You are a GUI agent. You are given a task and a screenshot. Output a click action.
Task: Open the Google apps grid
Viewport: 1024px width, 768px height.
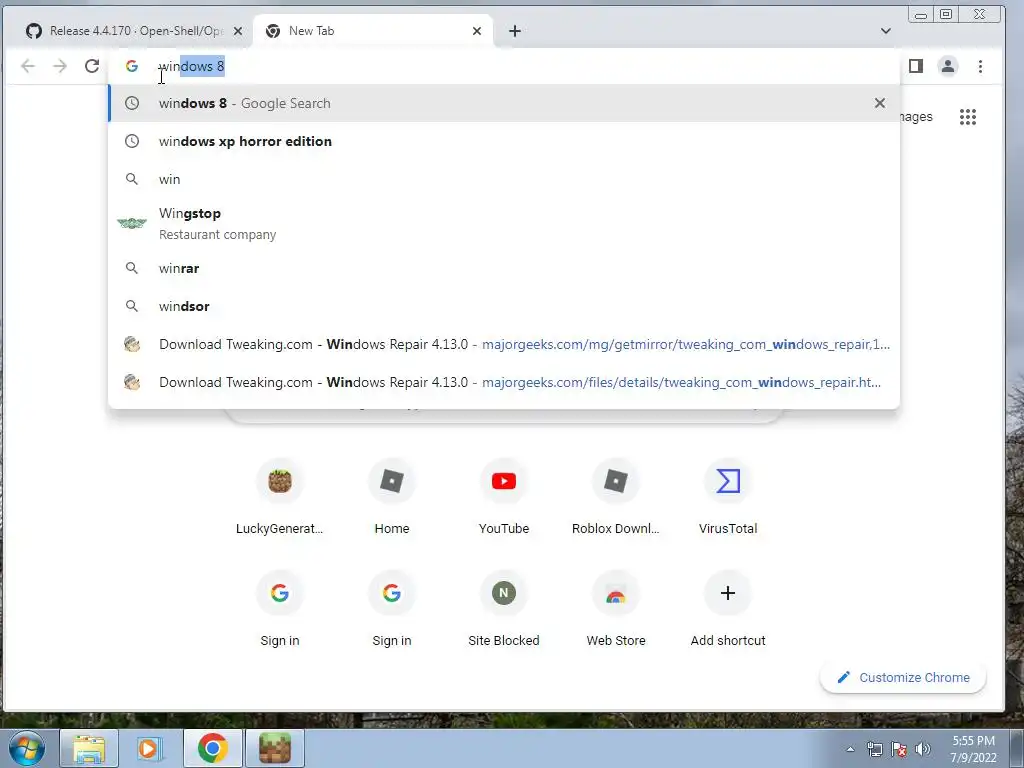click(x=968, y=117)
